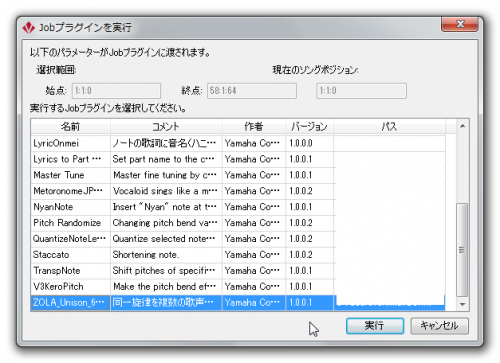500x363 pixels.
Task: Click the 実行 button
Action: coord(375,326)
